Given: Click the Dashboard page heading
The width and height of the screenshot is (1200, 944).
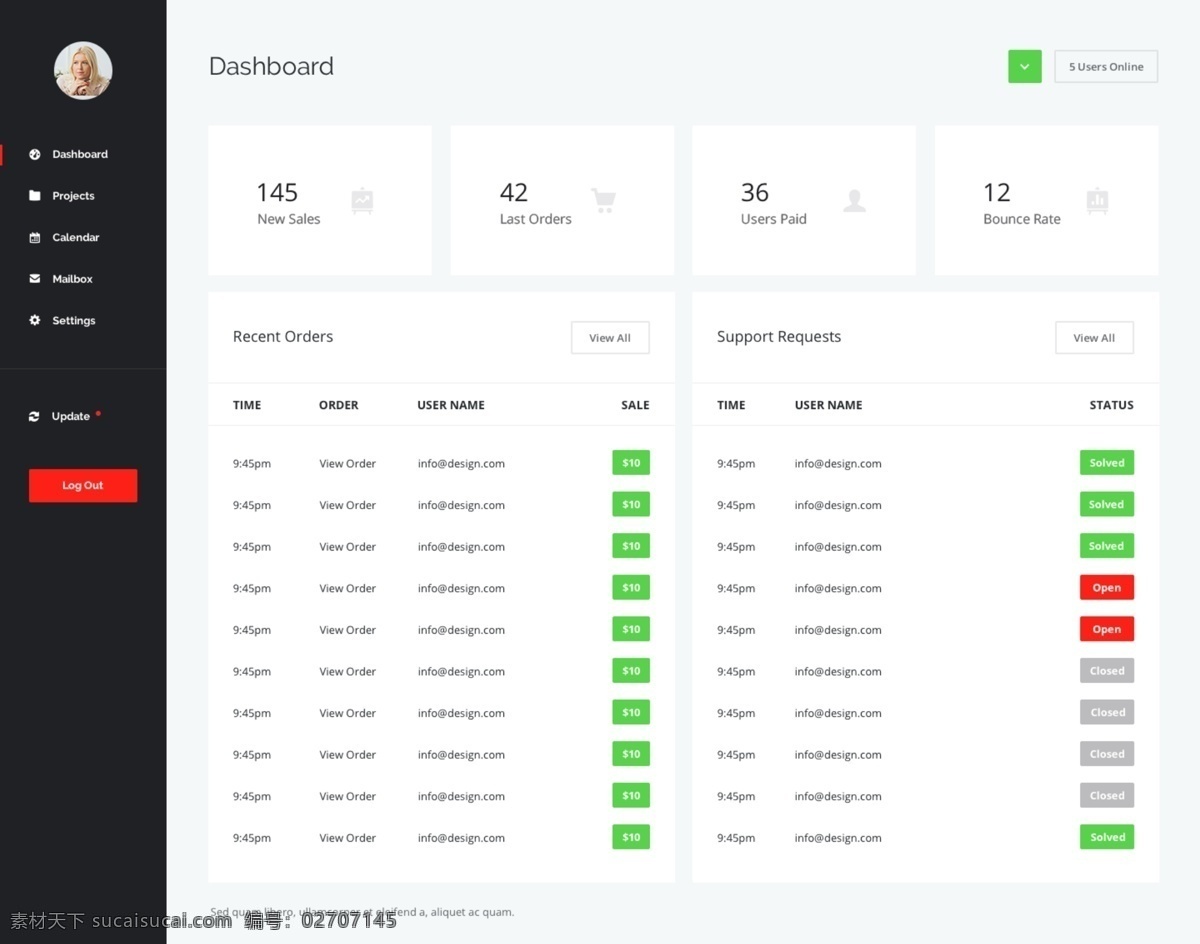Looking at the screenshot, I should coord(271,67).
